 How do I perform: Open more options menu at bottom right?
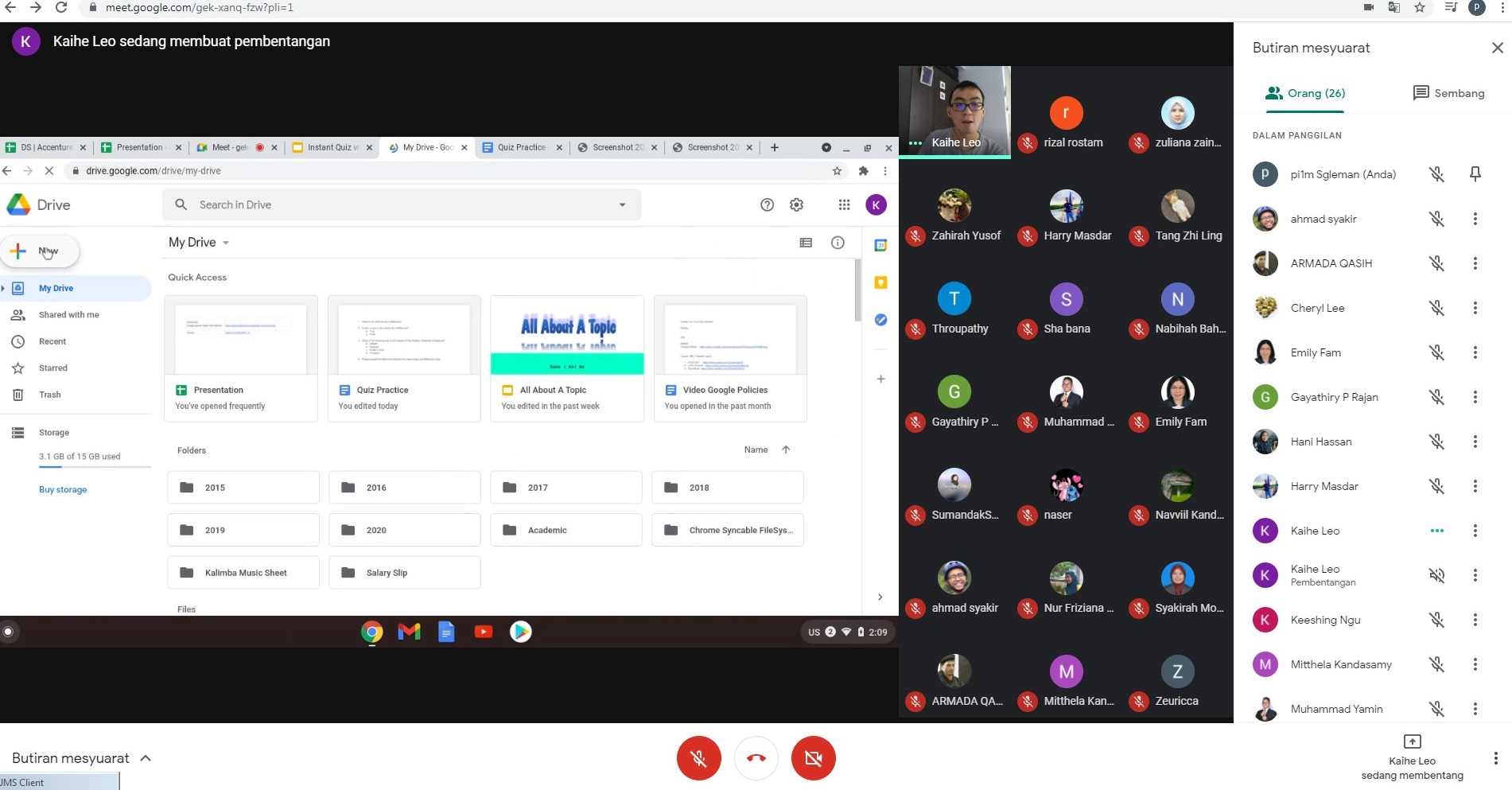coord(1495,758)
